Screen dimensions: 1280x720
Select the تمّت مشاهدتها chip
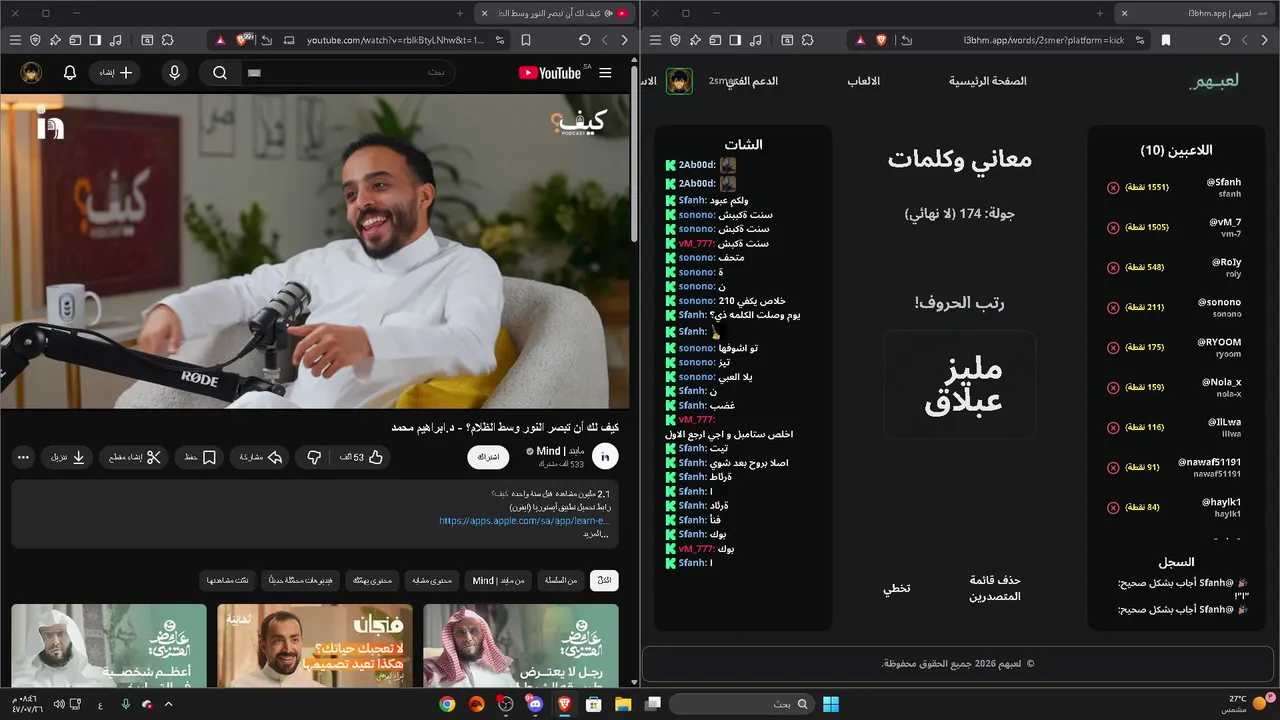pos(229,580)
